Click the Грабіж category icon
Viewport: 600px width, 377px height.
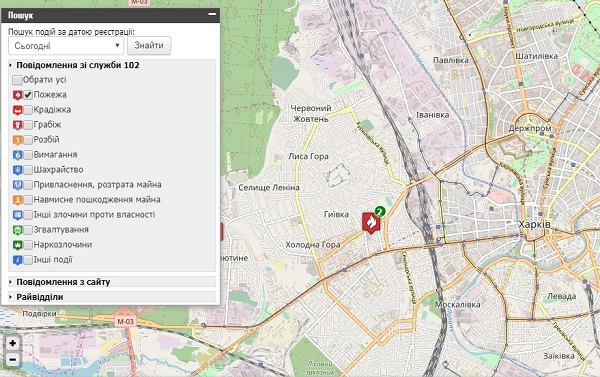18,125
